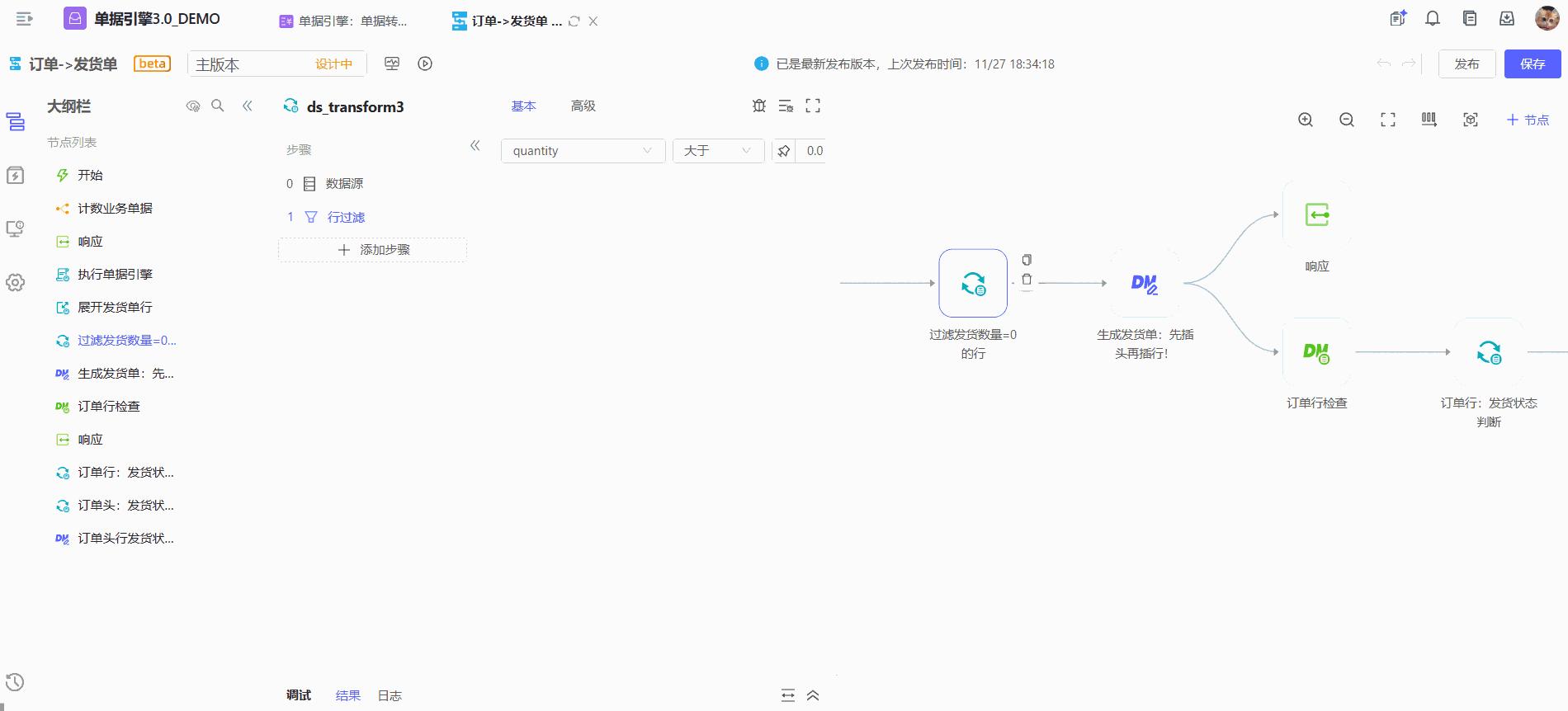Select 订单行检查 in node list
The image size is (1568, 711).
click(109, 407)
